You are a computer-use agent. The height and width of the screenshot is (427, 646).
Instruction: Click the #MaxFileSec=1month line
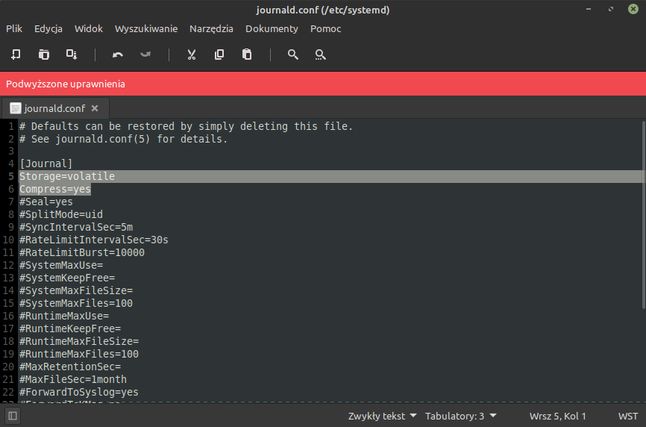tap(73, 379)
